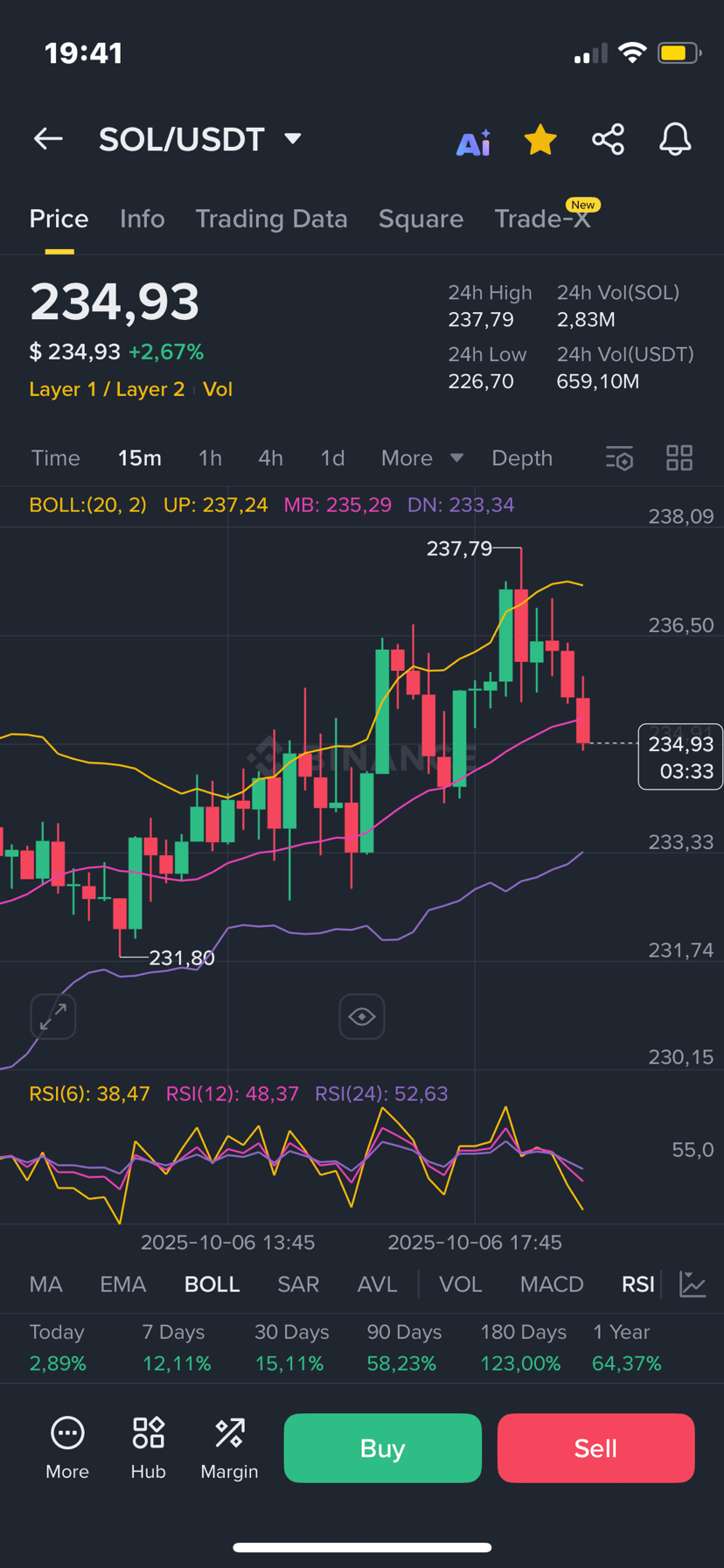Open the chart layout grid icon

pyautogui.click(x=679, y=458)
